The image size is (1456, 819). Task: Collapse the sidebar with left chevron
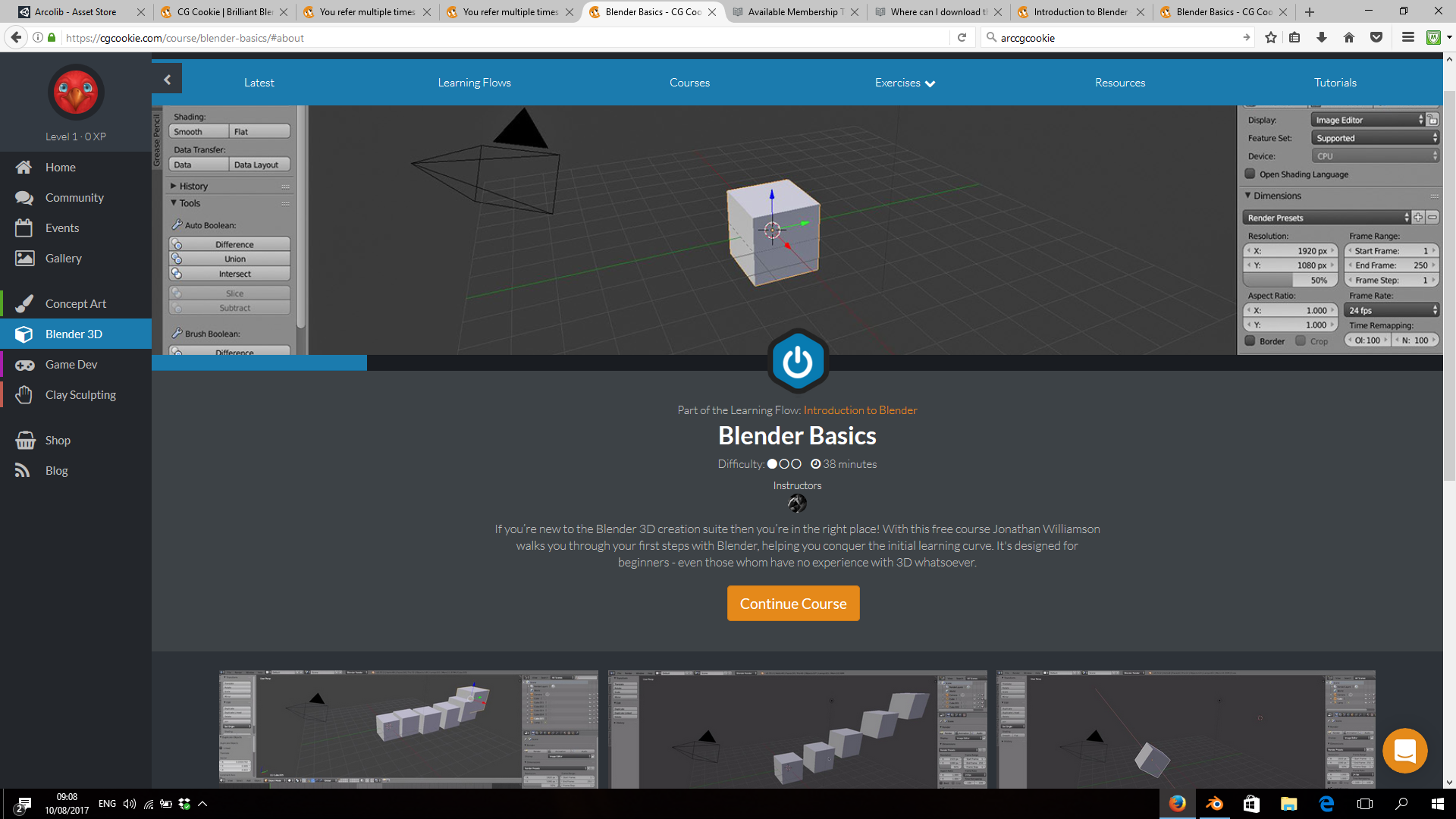(x=167, y=80)
